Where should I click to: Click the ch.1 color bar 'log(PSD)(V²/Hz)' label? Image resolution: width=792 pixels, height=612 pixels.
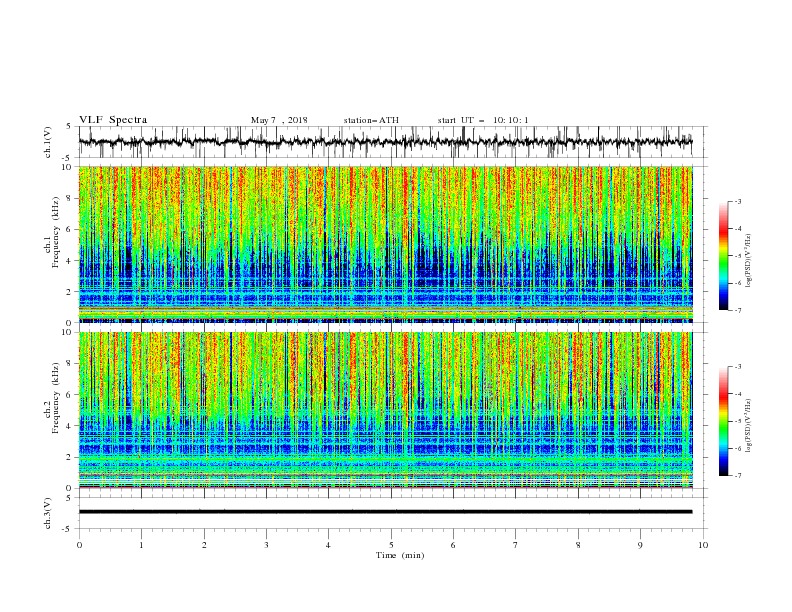pyautogui.click(x=748, y=261)
